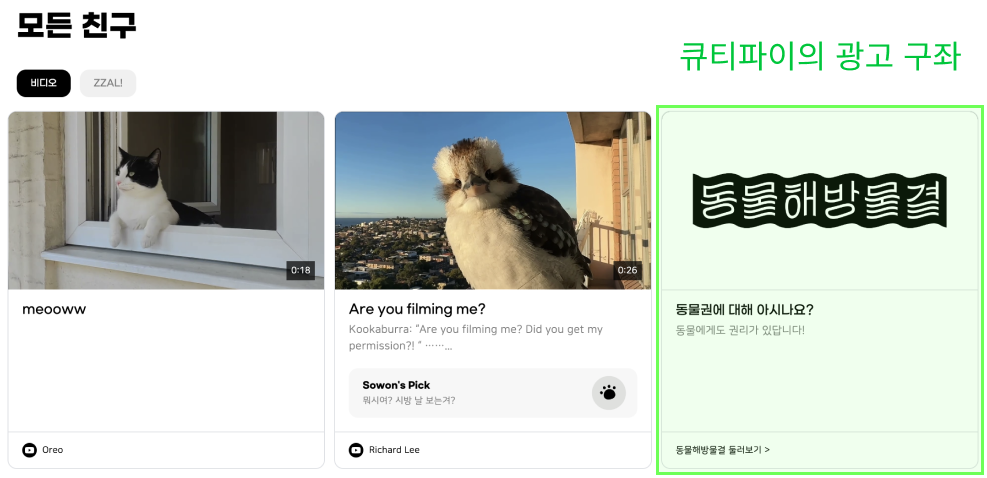Screen dimensions: 987x478
Task: Click the Oreo channel name
Action: point(52,450)
